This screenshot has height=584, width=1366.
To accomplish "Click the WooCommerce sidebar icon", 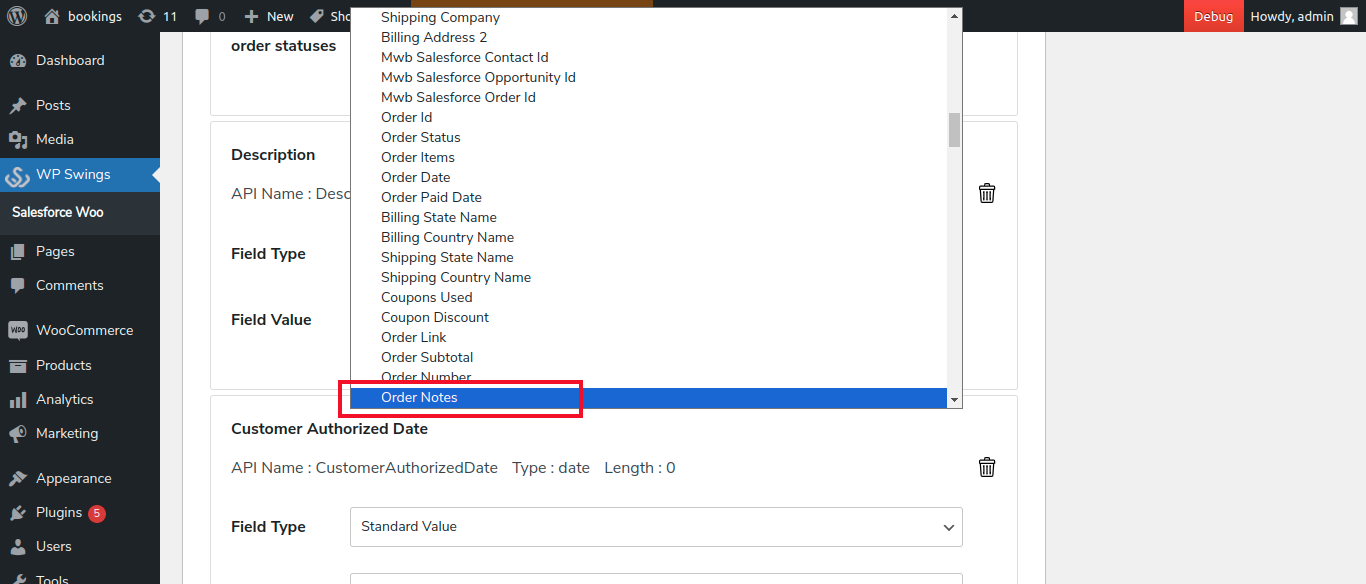I will (17, 330).
